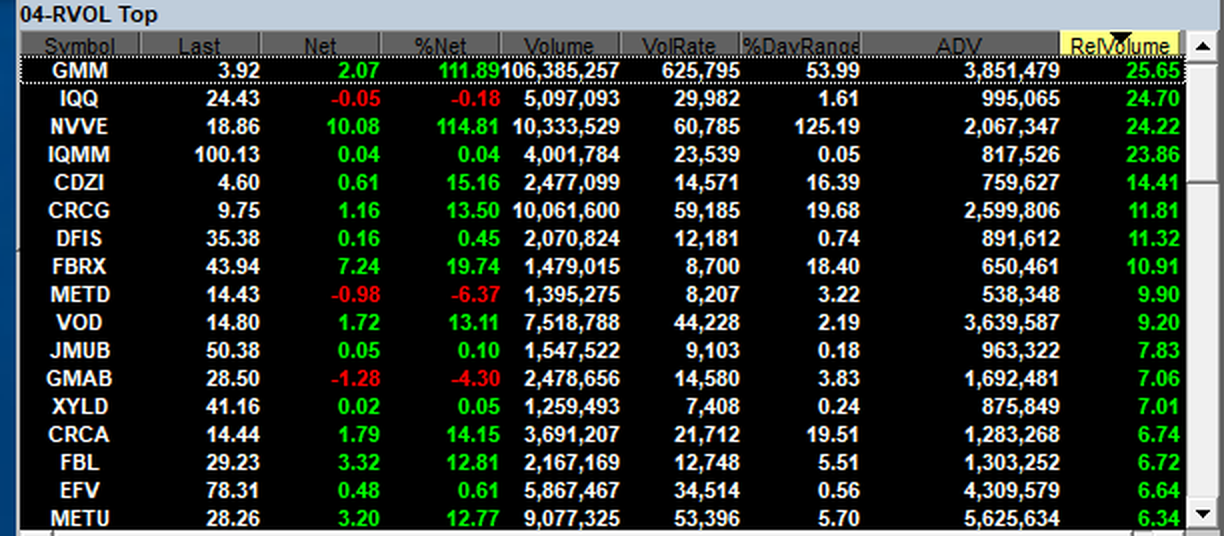Click NVVE %Net value 114.81

click(468, 127)
